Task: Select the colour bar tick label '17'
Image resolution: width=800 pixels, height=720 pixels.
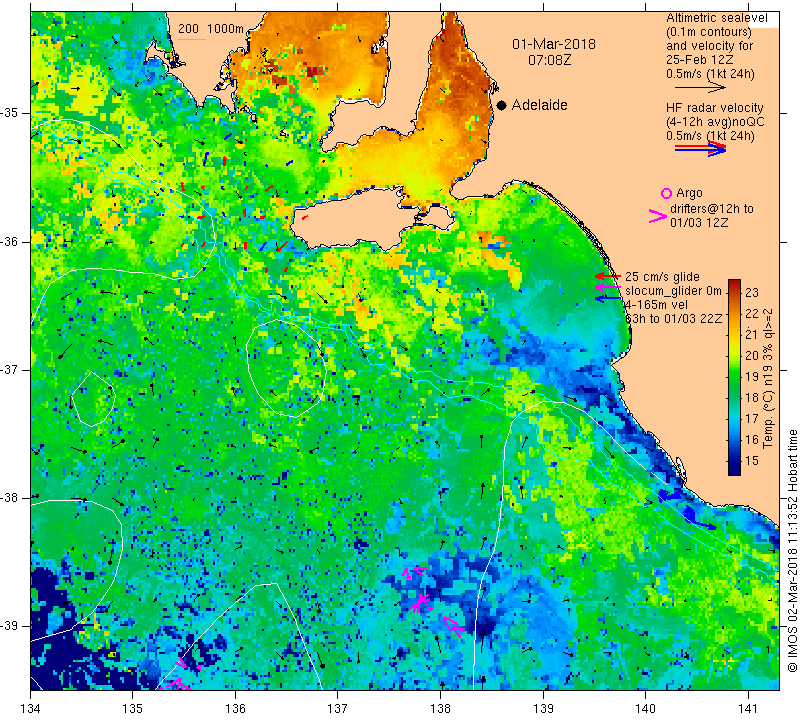Action: coord(752,418)
